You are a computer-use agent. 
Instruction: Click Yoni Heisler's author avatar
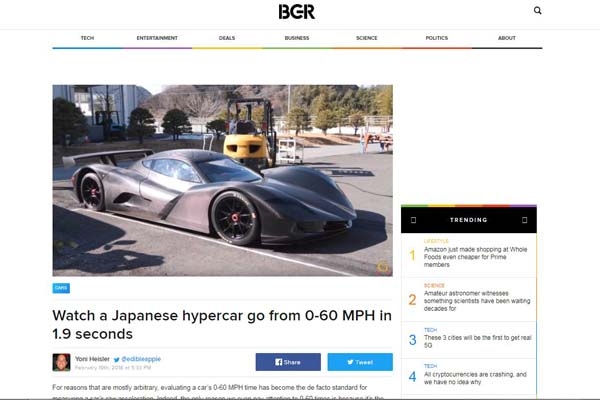[61, 362]
